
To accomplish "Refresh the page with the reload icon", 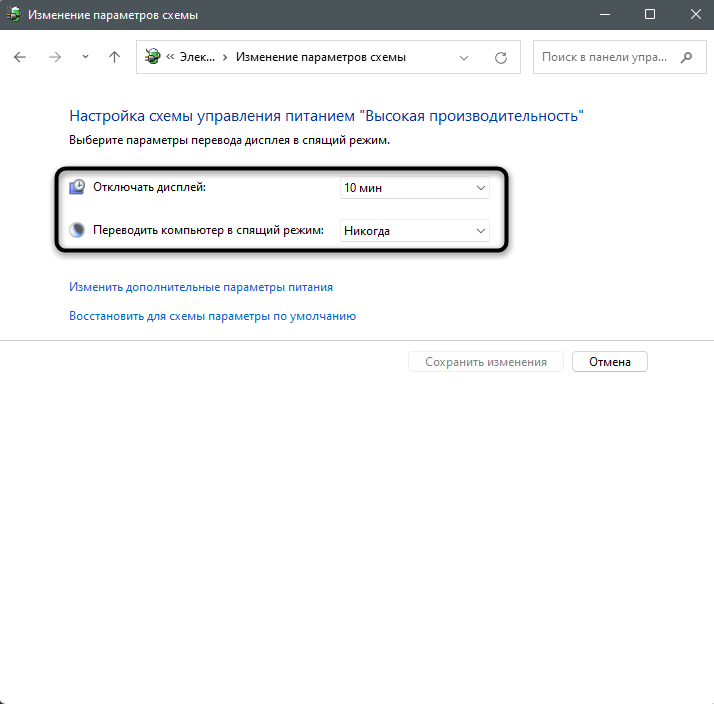I will click(x=501, y=57).
